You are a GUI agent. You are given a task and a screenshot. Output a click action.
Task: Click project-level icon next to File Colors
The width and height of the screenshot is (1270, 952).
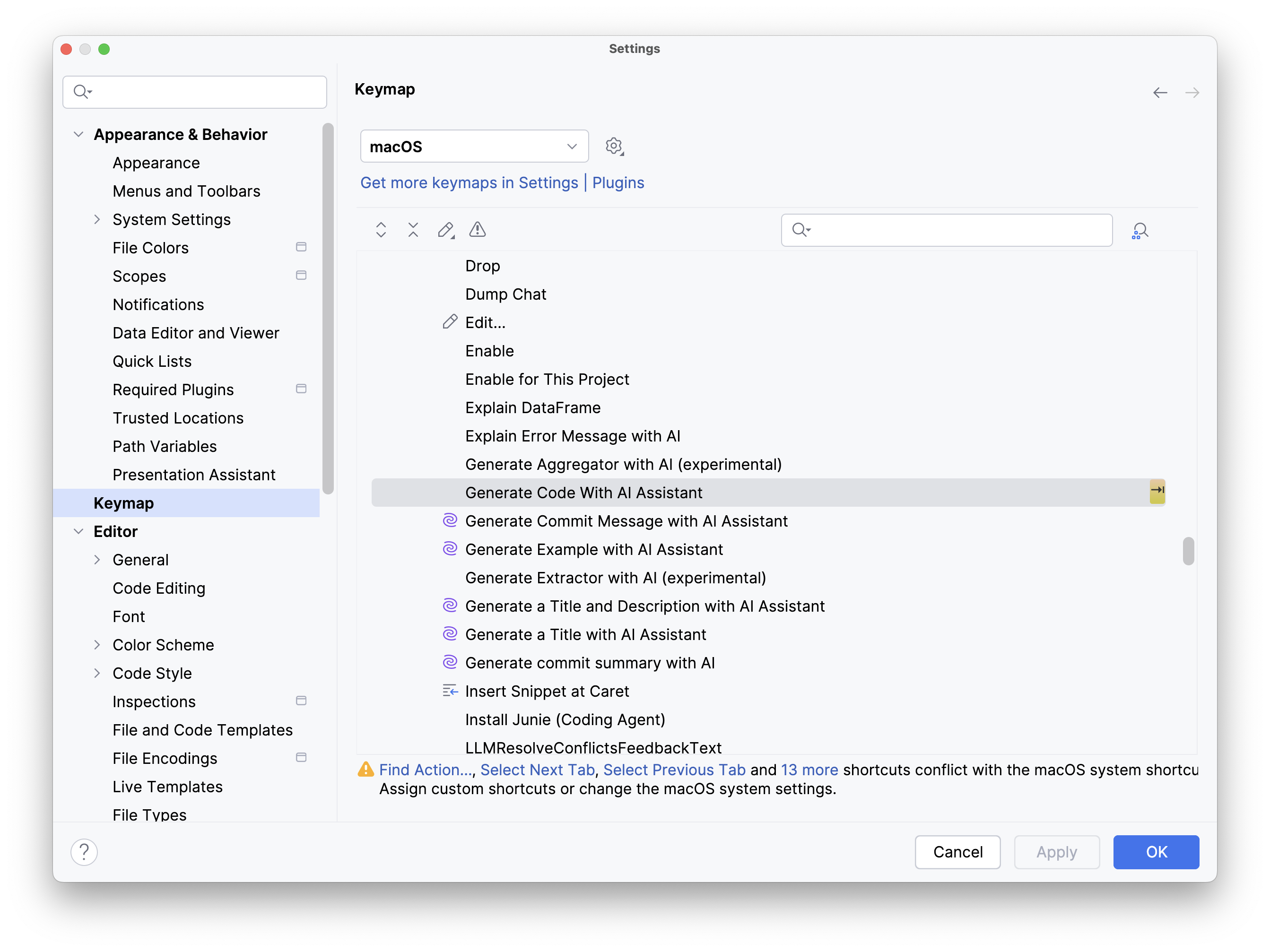[301, 247]
